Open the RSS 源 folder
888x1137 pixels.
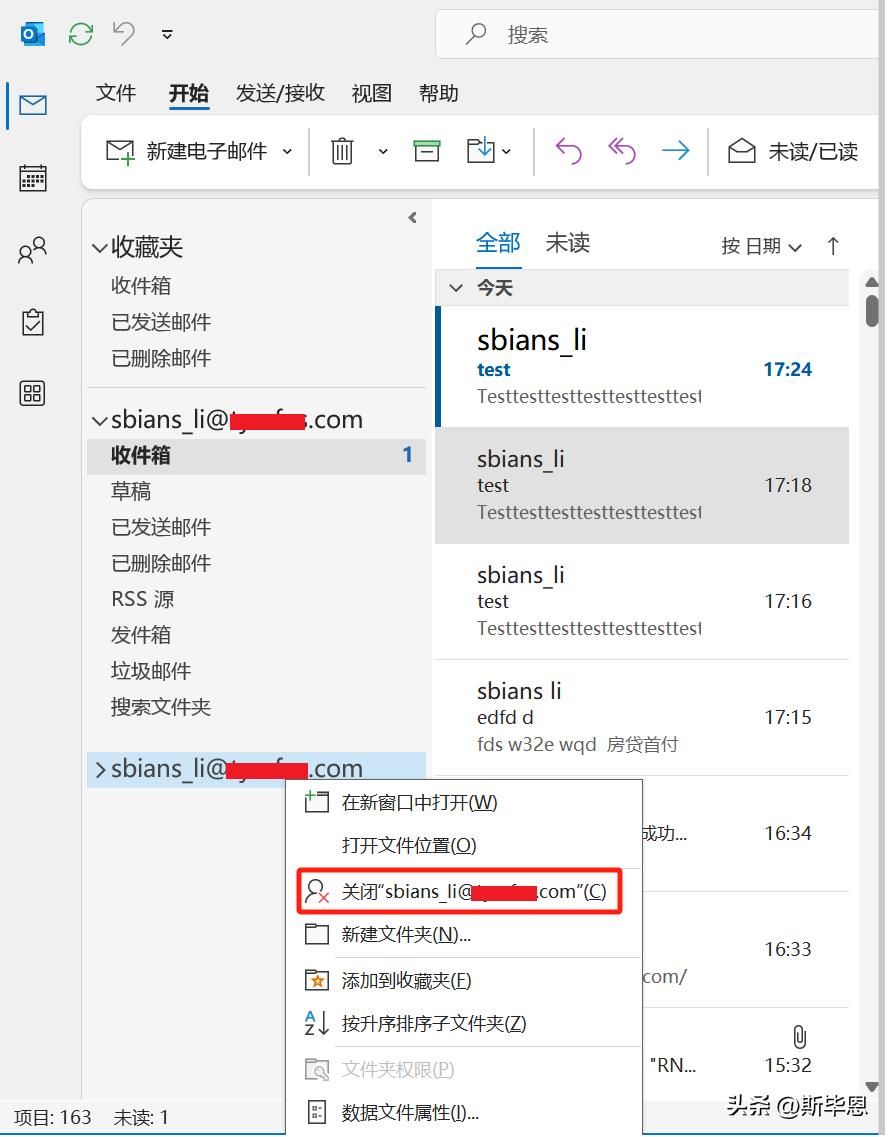[x=142, y=599]
